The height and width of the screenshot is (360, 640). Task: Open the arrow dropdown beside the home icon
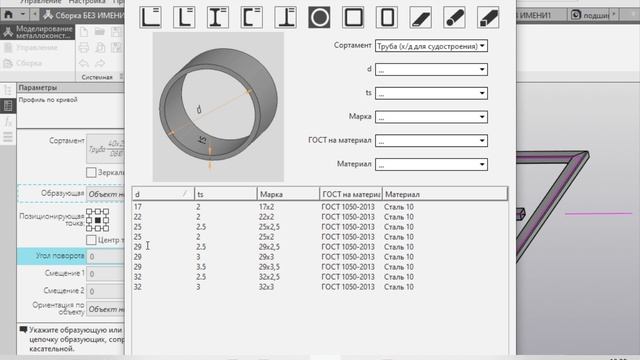(x=23, y=15)
